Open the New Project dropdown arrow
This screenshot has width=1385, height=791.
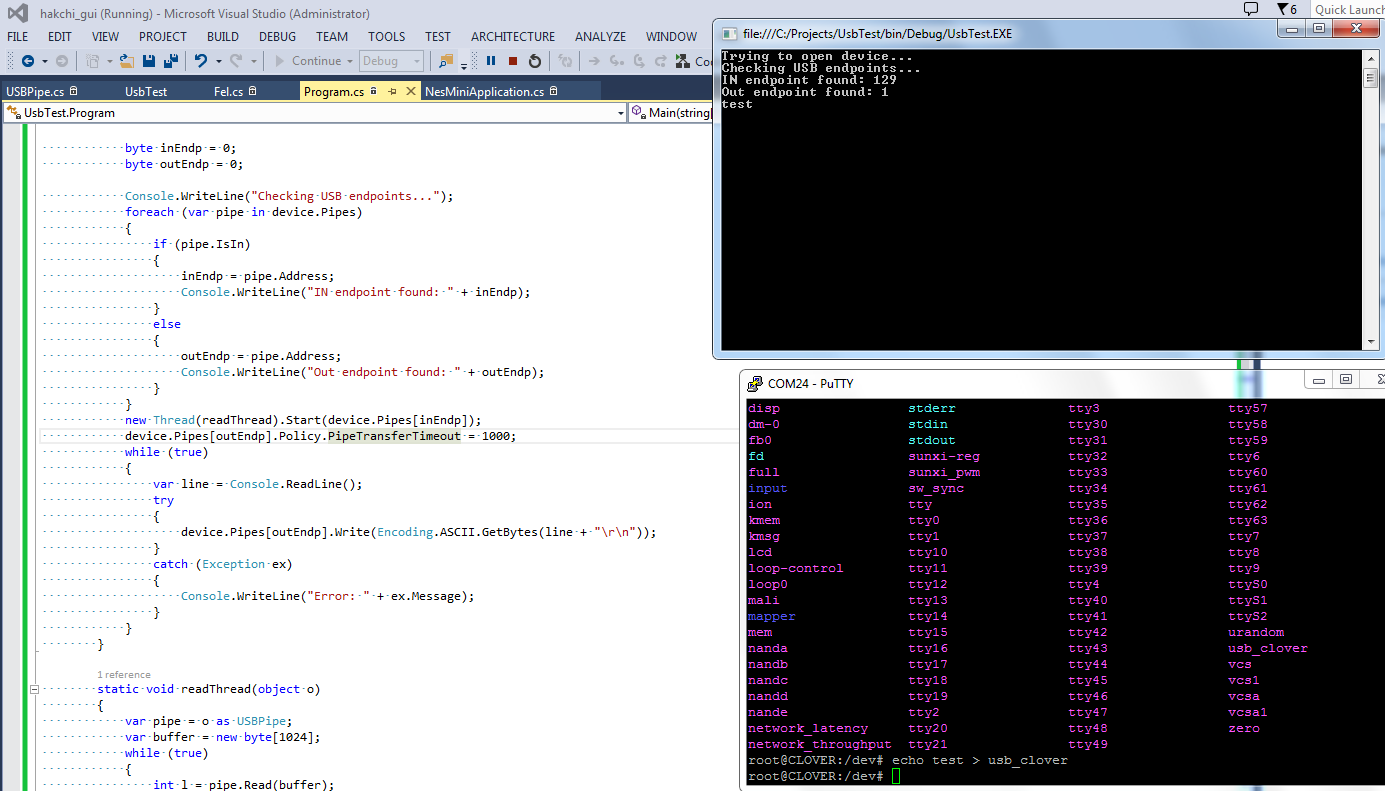point(109,61)
